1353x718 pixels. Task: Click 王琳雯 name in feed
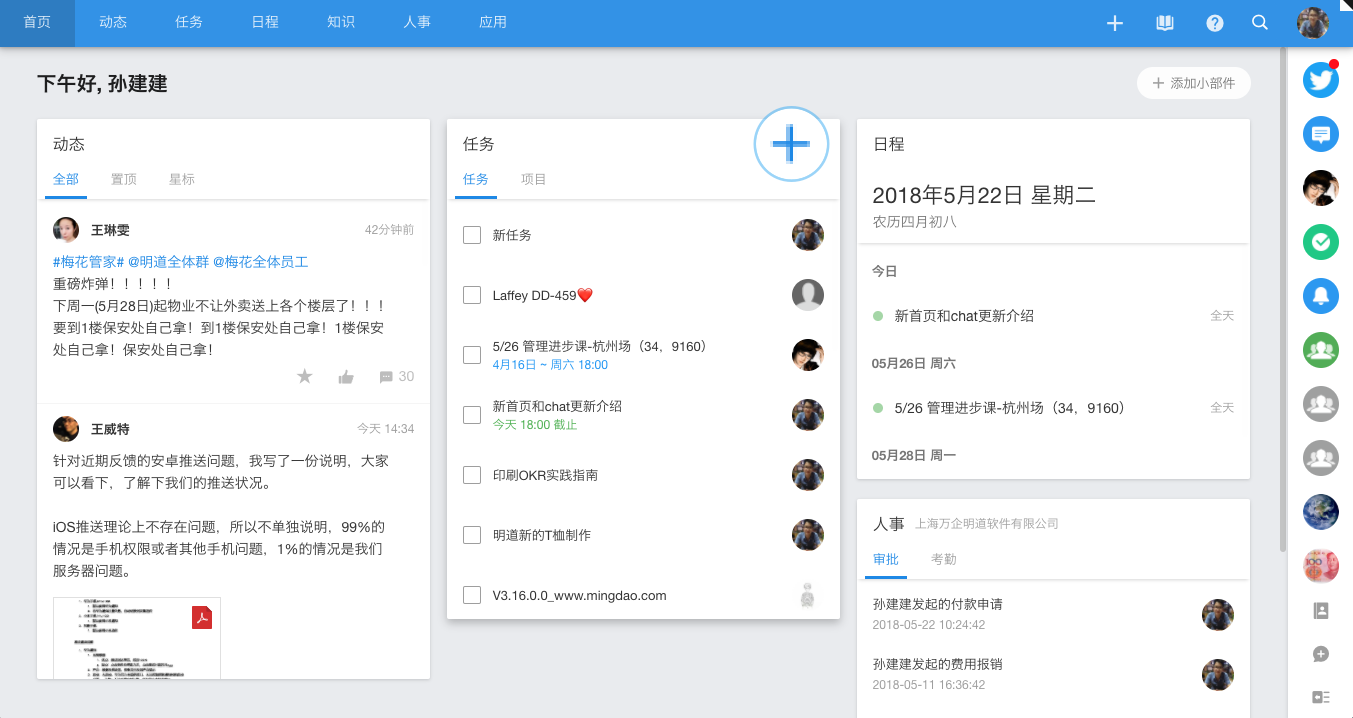pyautogui.click(x=110, y=231)
